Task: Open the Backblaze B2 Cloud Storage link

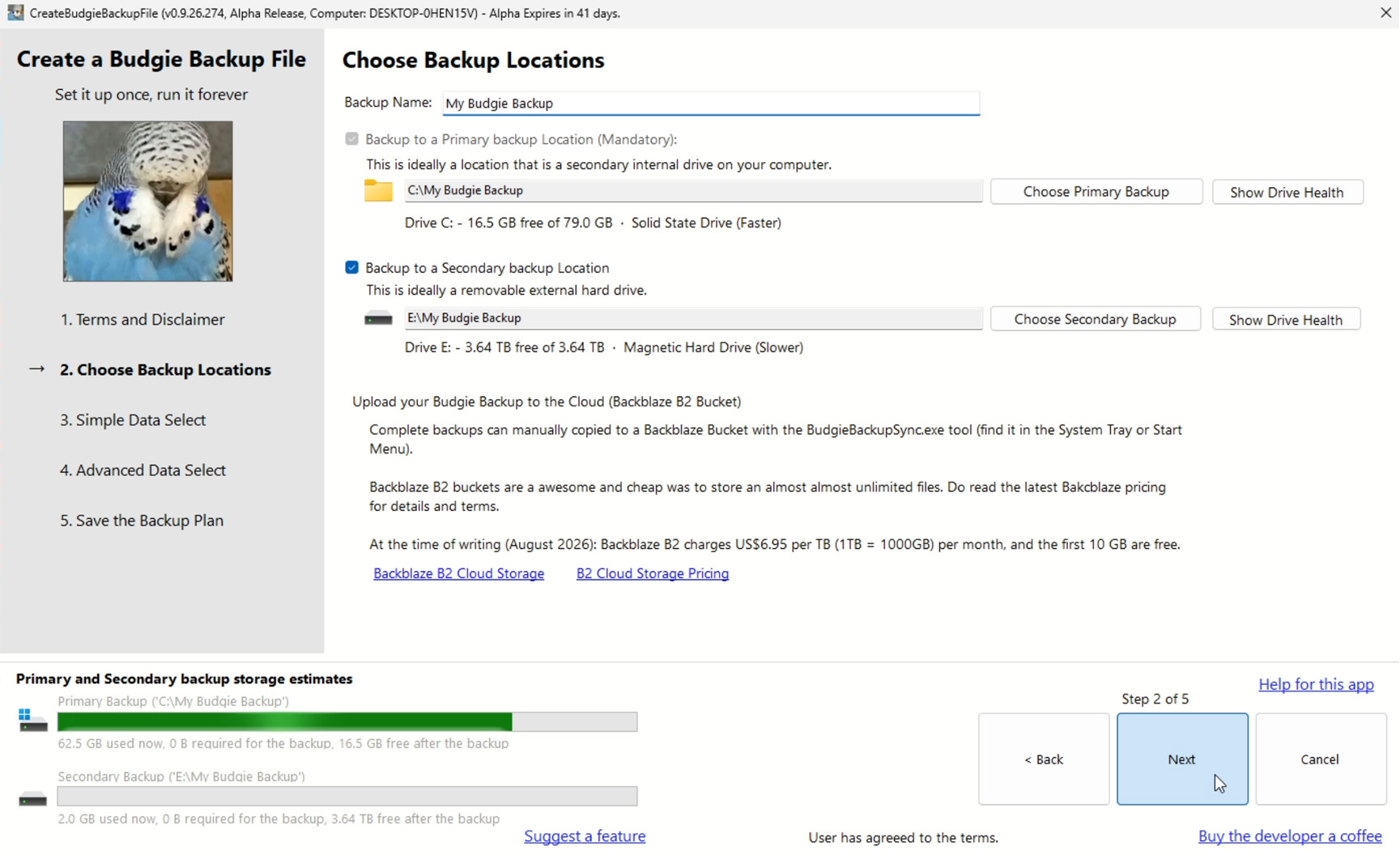Action: point(458,573)
